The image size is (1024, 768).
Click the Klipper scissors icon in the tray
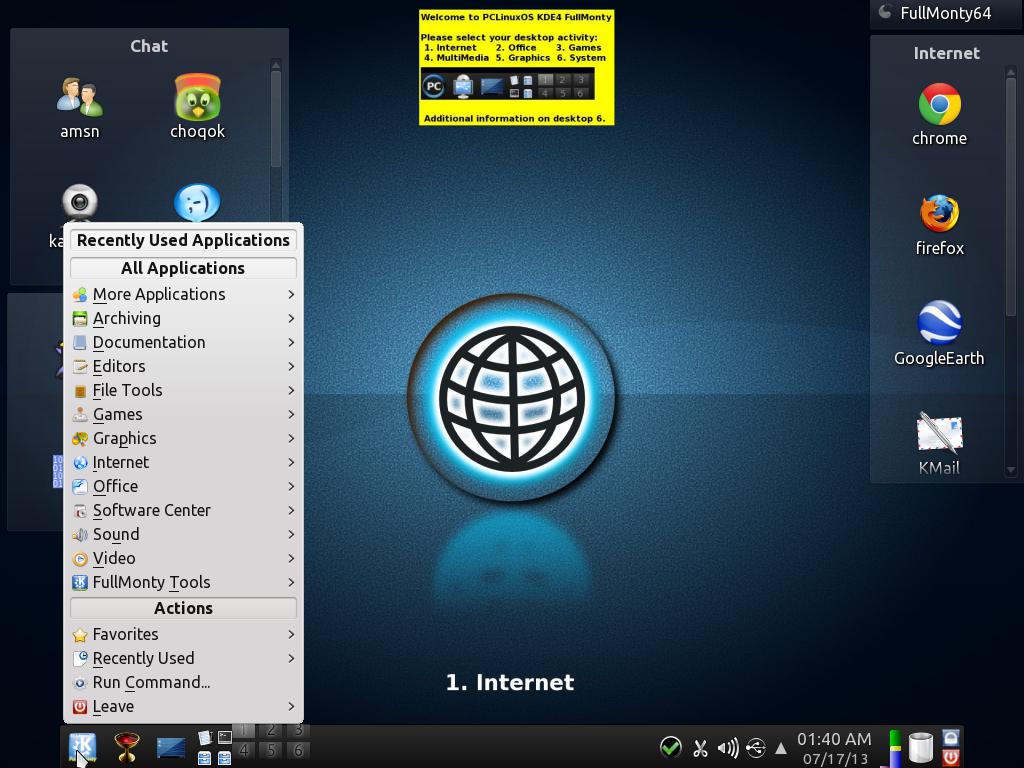[x=700, y=747]
